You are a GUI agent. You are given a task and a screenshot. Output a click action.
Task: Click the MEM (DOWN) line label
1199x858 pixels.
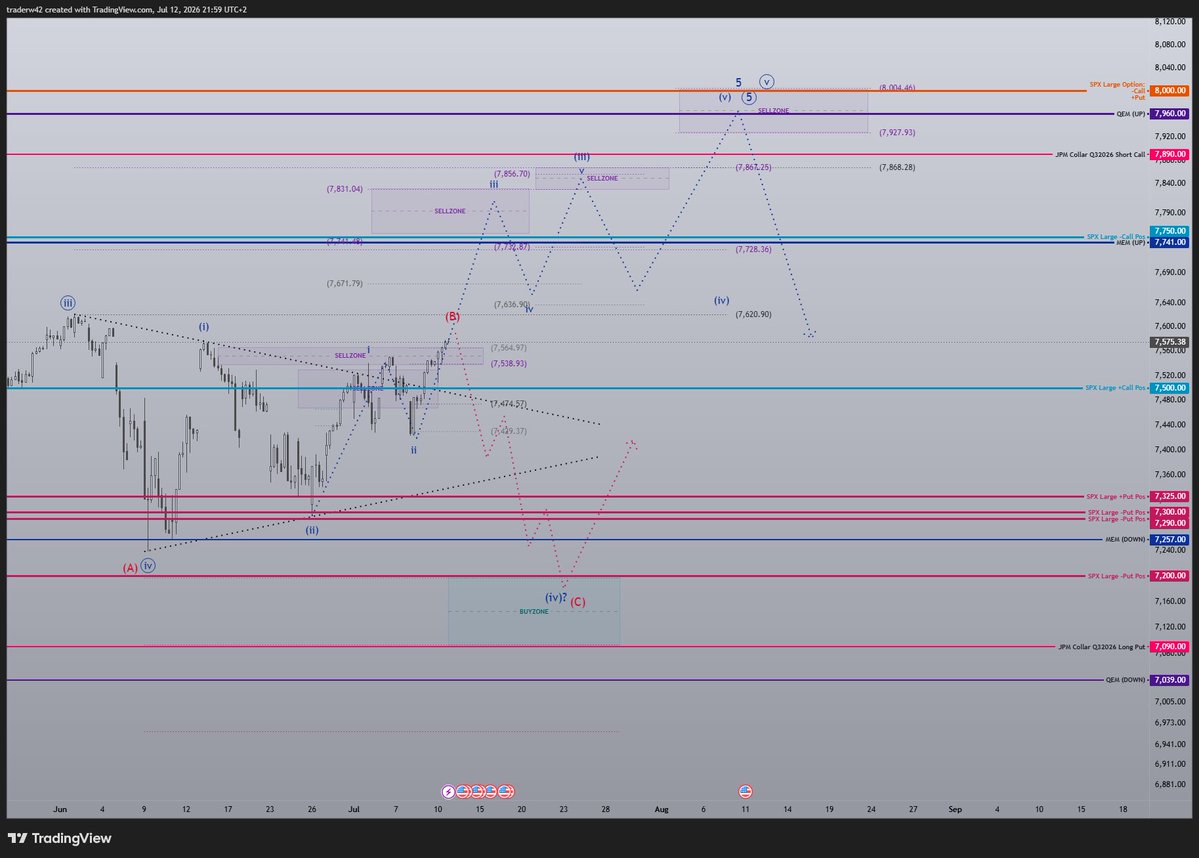(x=1125, y=540)
